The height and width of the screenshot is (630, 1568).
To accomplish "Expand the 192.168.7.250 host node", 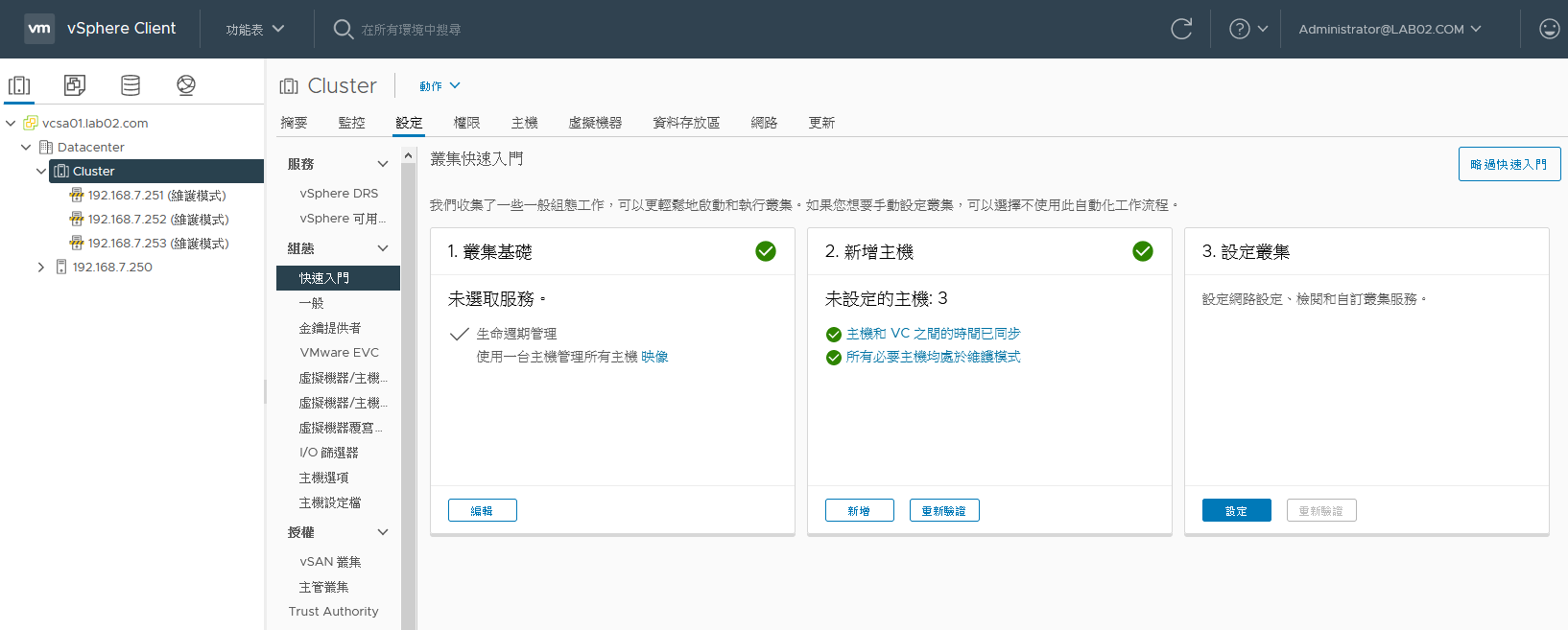I will [41, 267].
